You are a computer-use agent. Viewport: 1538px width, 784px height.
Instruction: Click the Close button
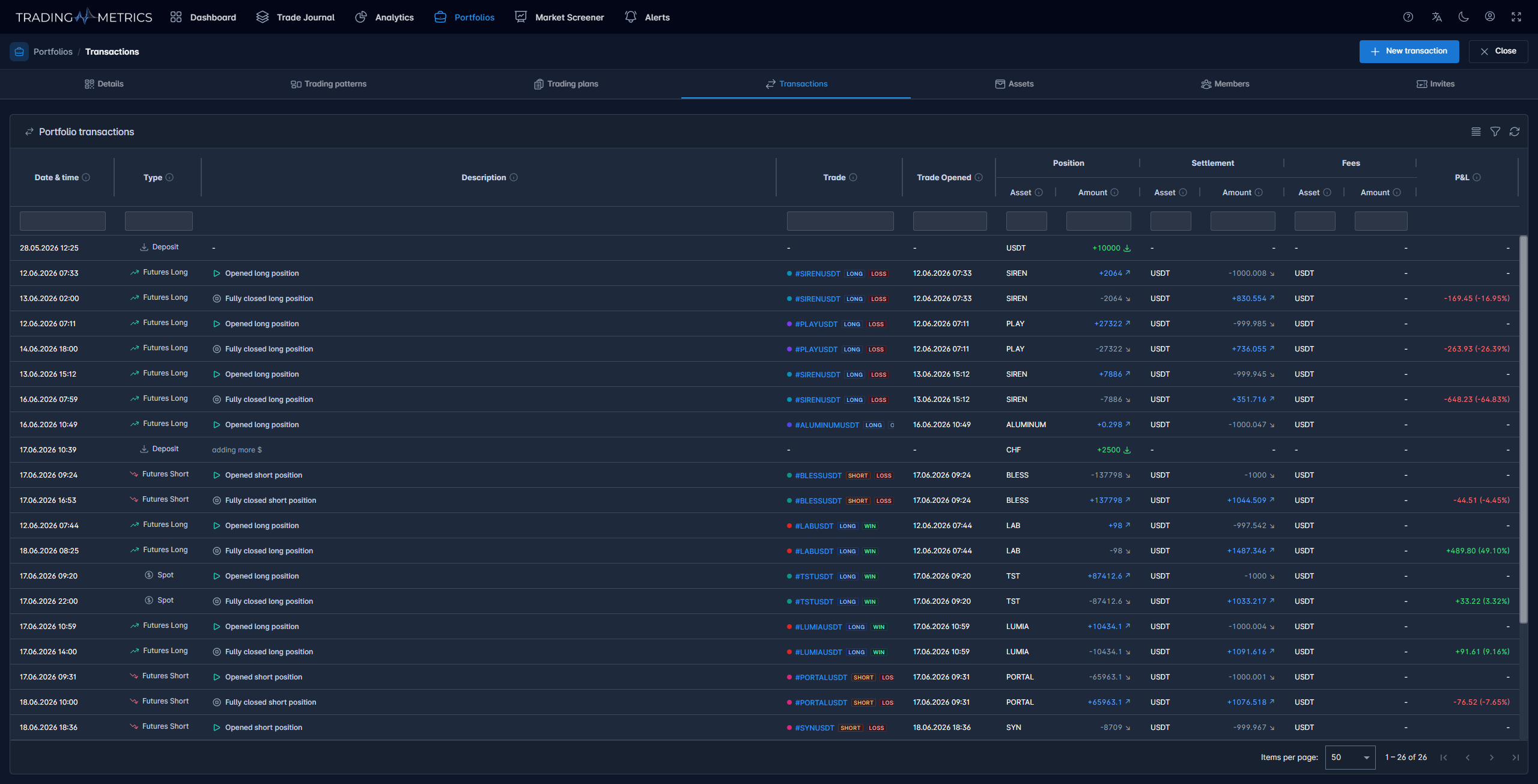click(1498, 51)
